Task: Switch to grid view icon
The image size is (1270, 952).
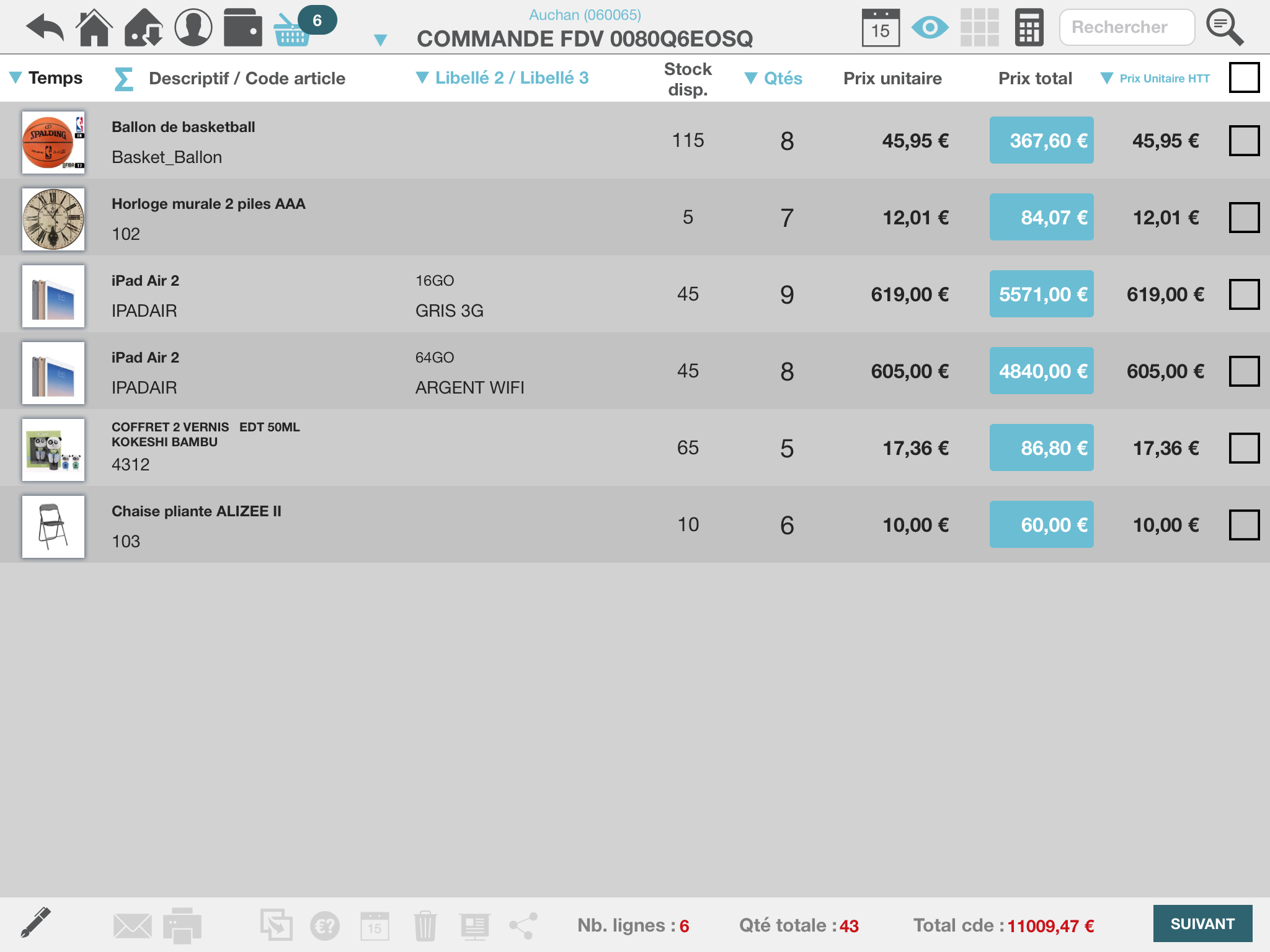Action: [980, 27]
